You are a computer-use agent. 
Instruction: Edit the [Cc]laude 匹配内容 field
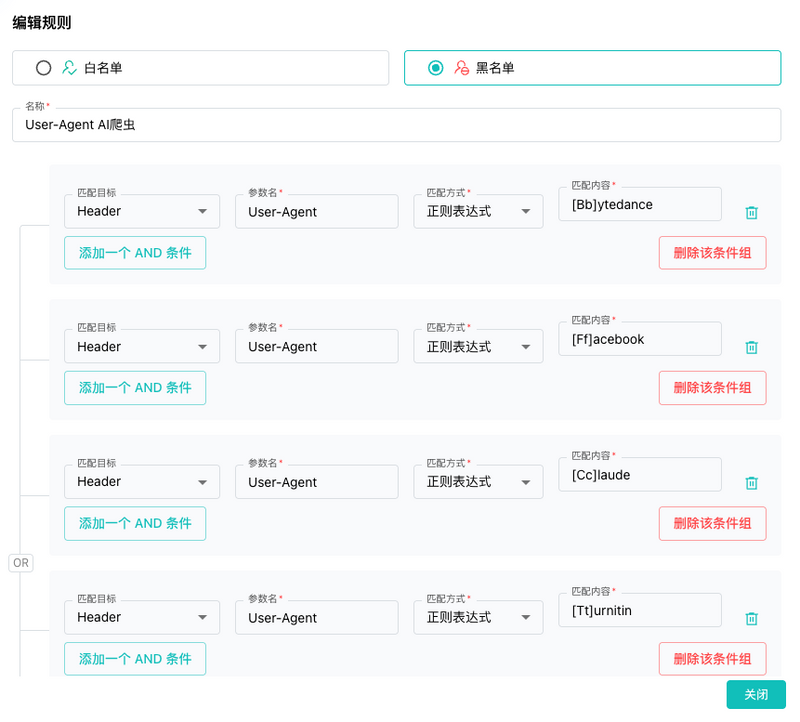(x=640, y=475)
